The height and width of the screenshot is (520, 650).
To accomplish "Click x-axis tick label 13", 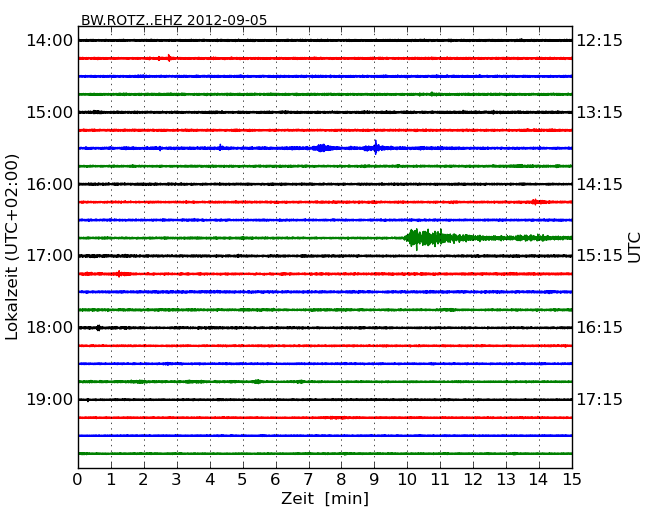I will coord(506,480).
